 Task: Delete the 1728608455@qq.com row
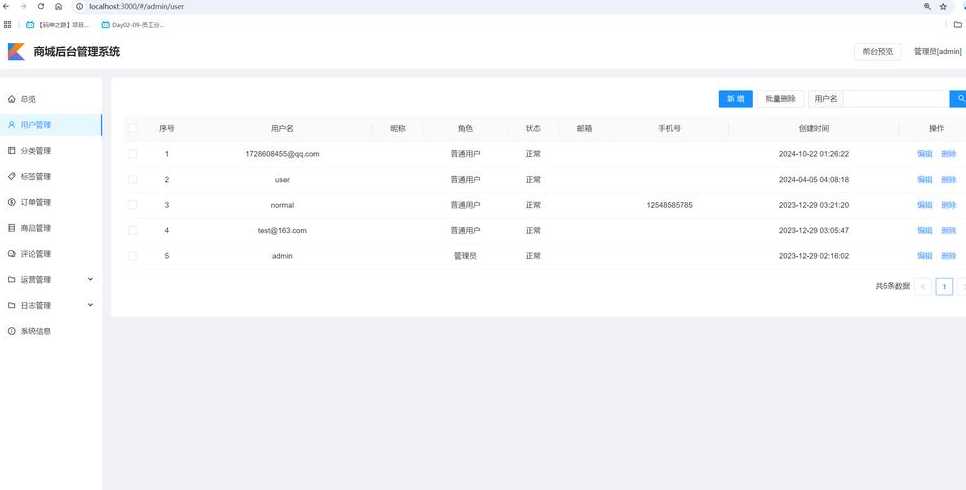pyautogui.click(x=948, y=153)
